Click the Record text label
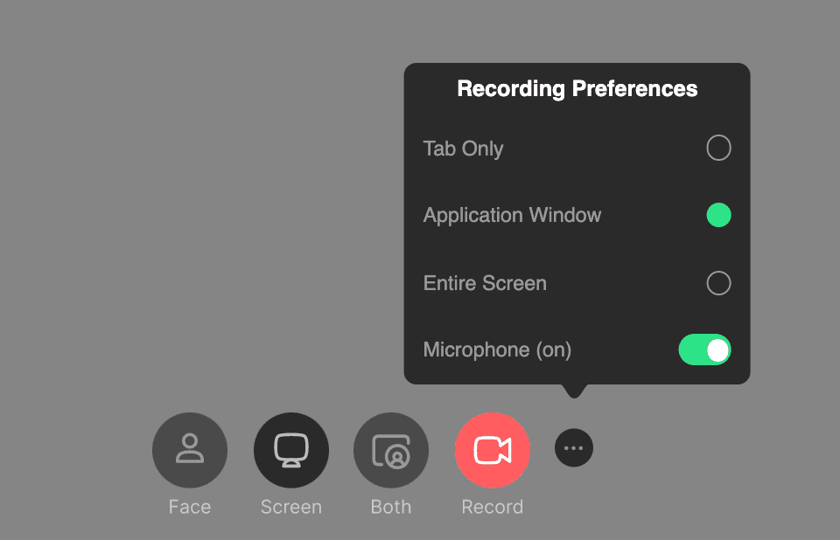840x540 pixels. (492, 507)
